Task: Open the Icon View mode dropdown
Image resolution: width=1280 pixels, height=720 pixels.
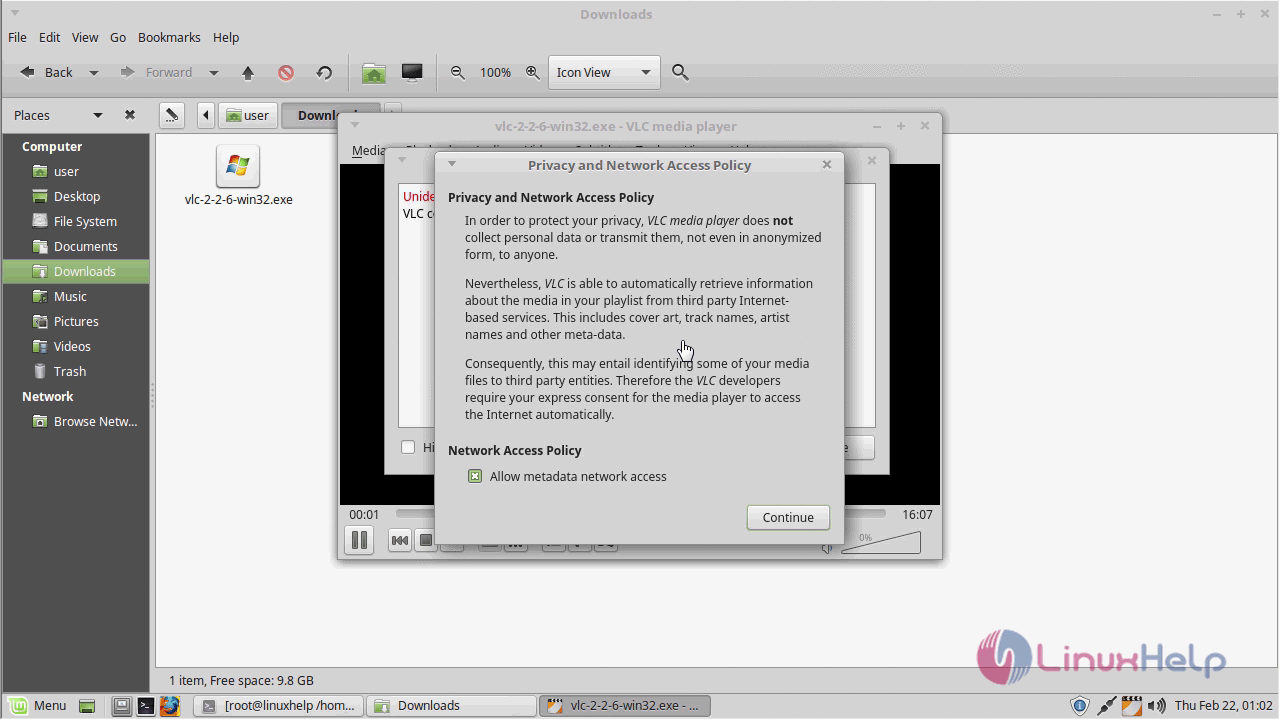Action: point(604,72)
